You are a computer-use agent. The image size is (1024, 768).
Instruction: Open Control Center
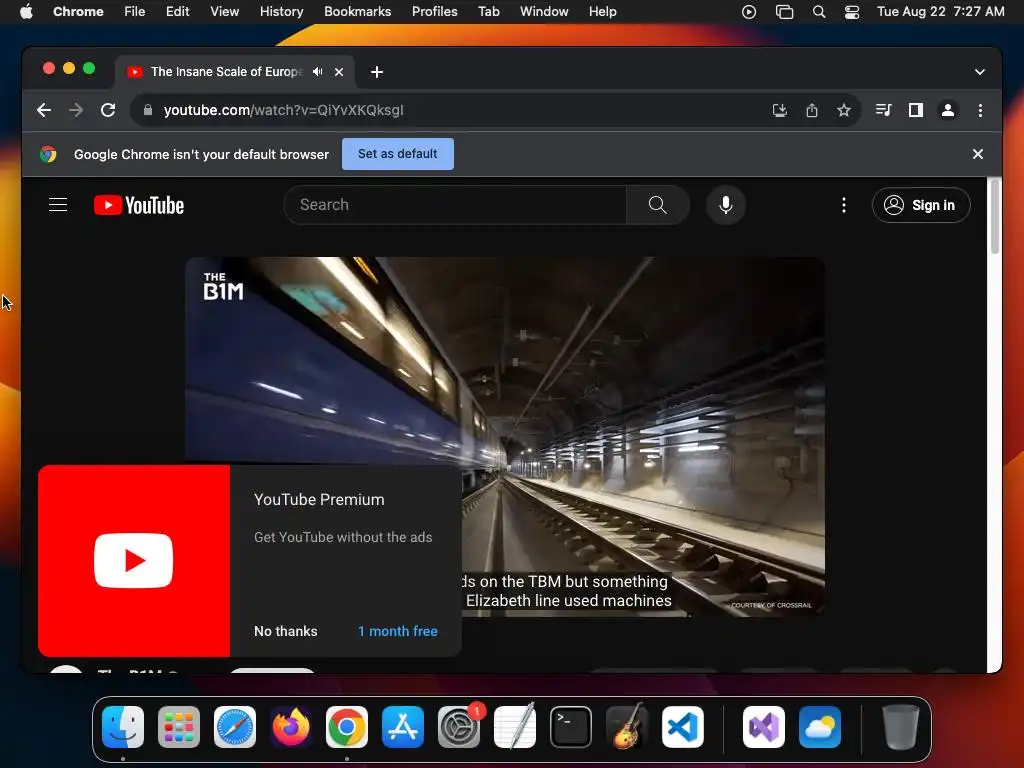coord(852,12)
